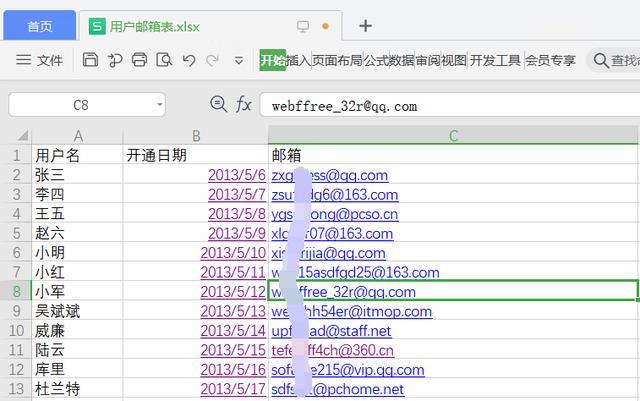Click the plus icon to add new tab
This screenshot has height=401, width=640.
(x=365, y=26)
